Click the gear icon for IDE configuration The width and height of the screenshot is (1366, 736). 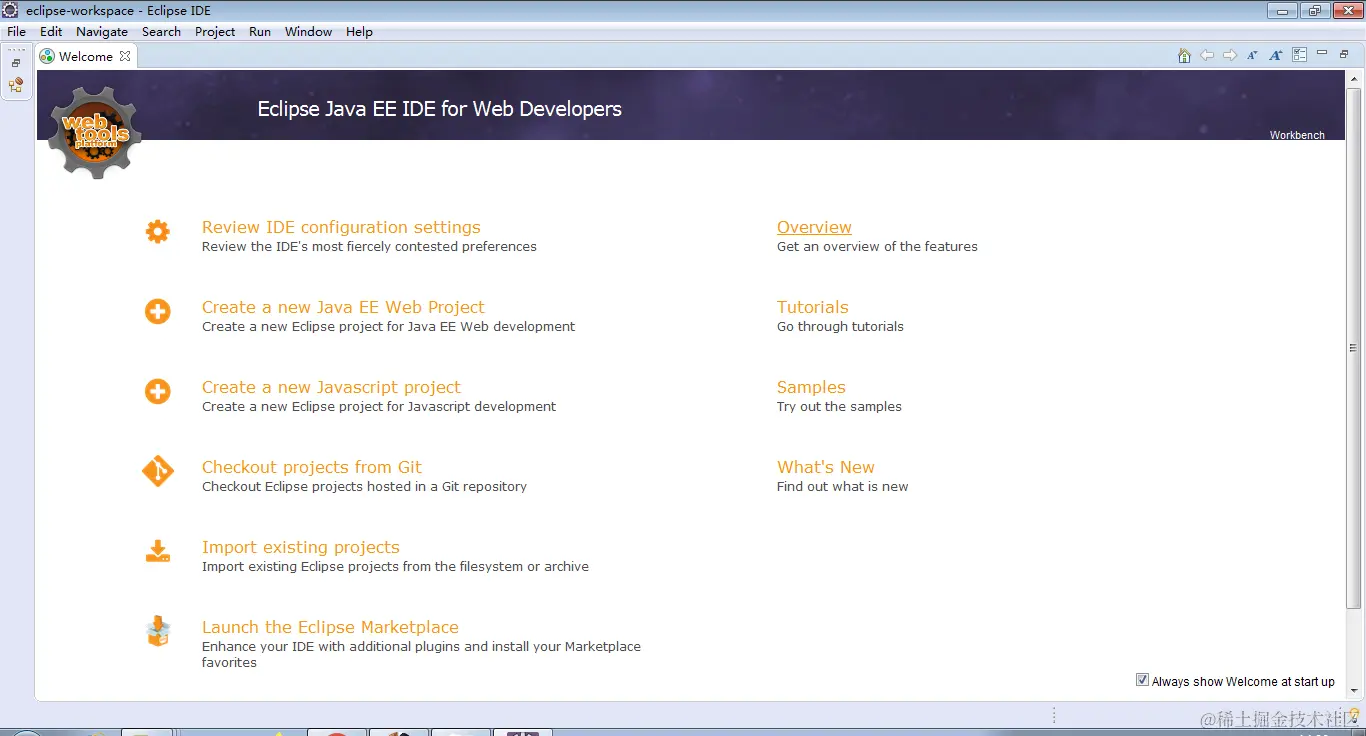tap(158, 232)
